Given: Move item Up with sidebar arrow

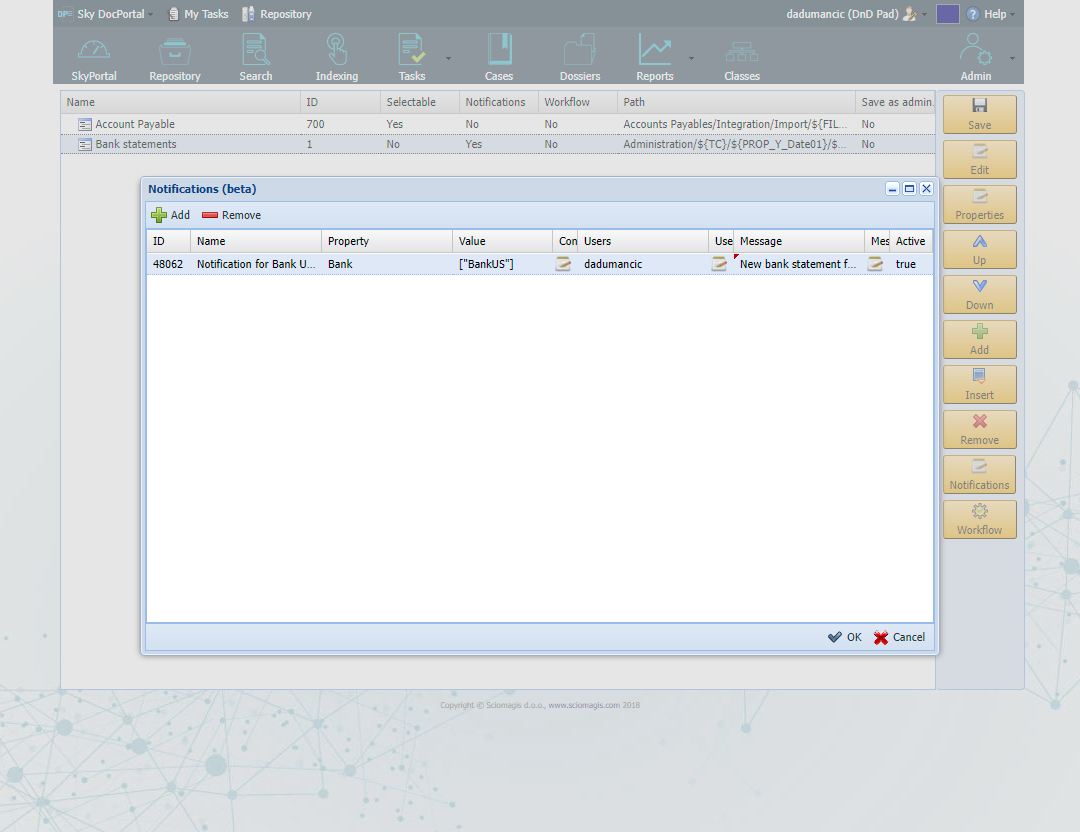Looking at the screenshot, I should point(979,249).
